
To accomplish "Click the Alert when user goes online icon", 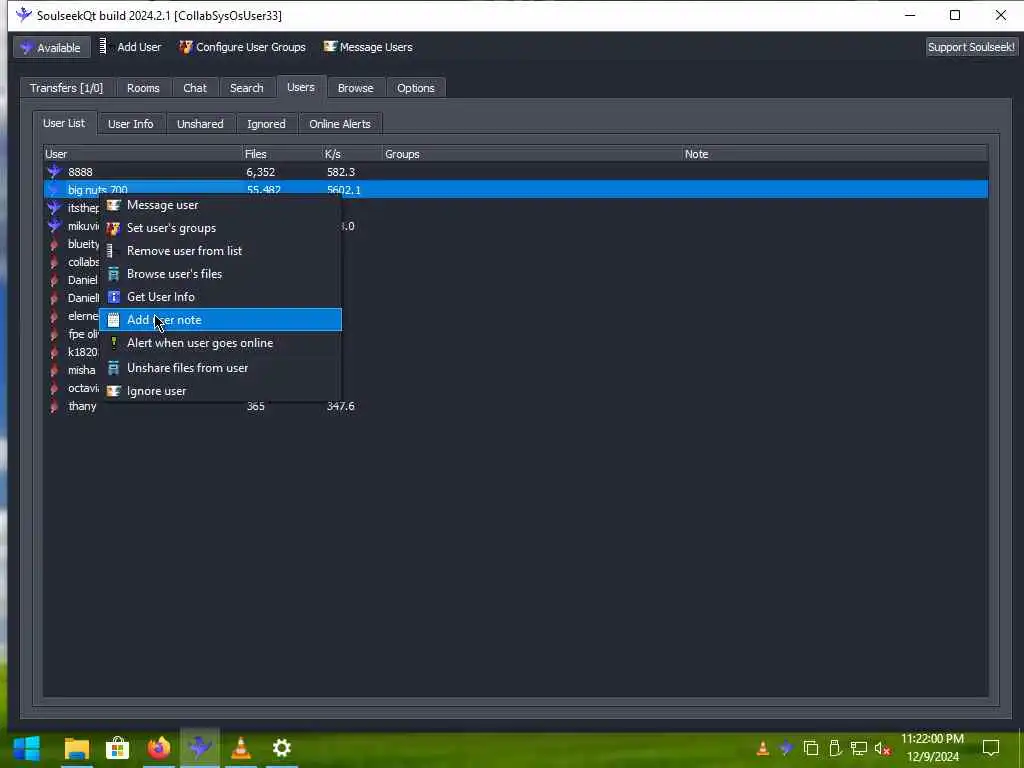I will coord(114,342).
